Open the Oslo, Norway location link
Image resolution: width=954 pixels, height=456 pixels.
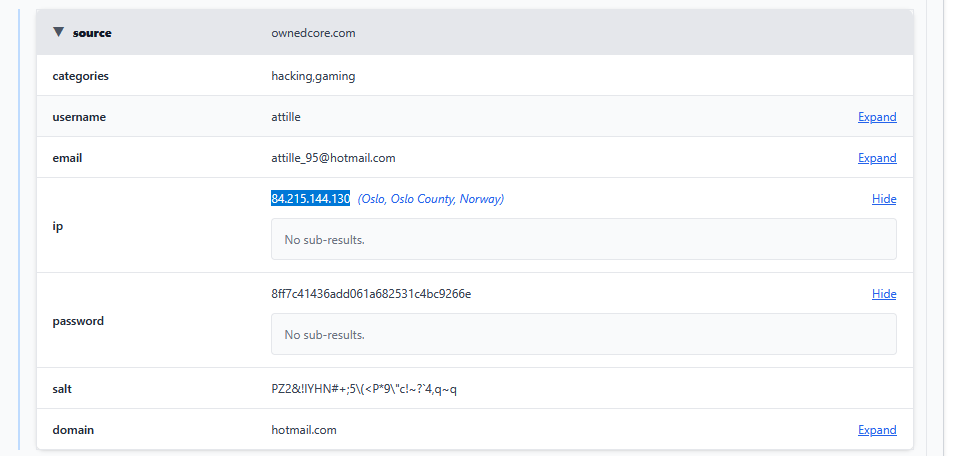[430, 199]
